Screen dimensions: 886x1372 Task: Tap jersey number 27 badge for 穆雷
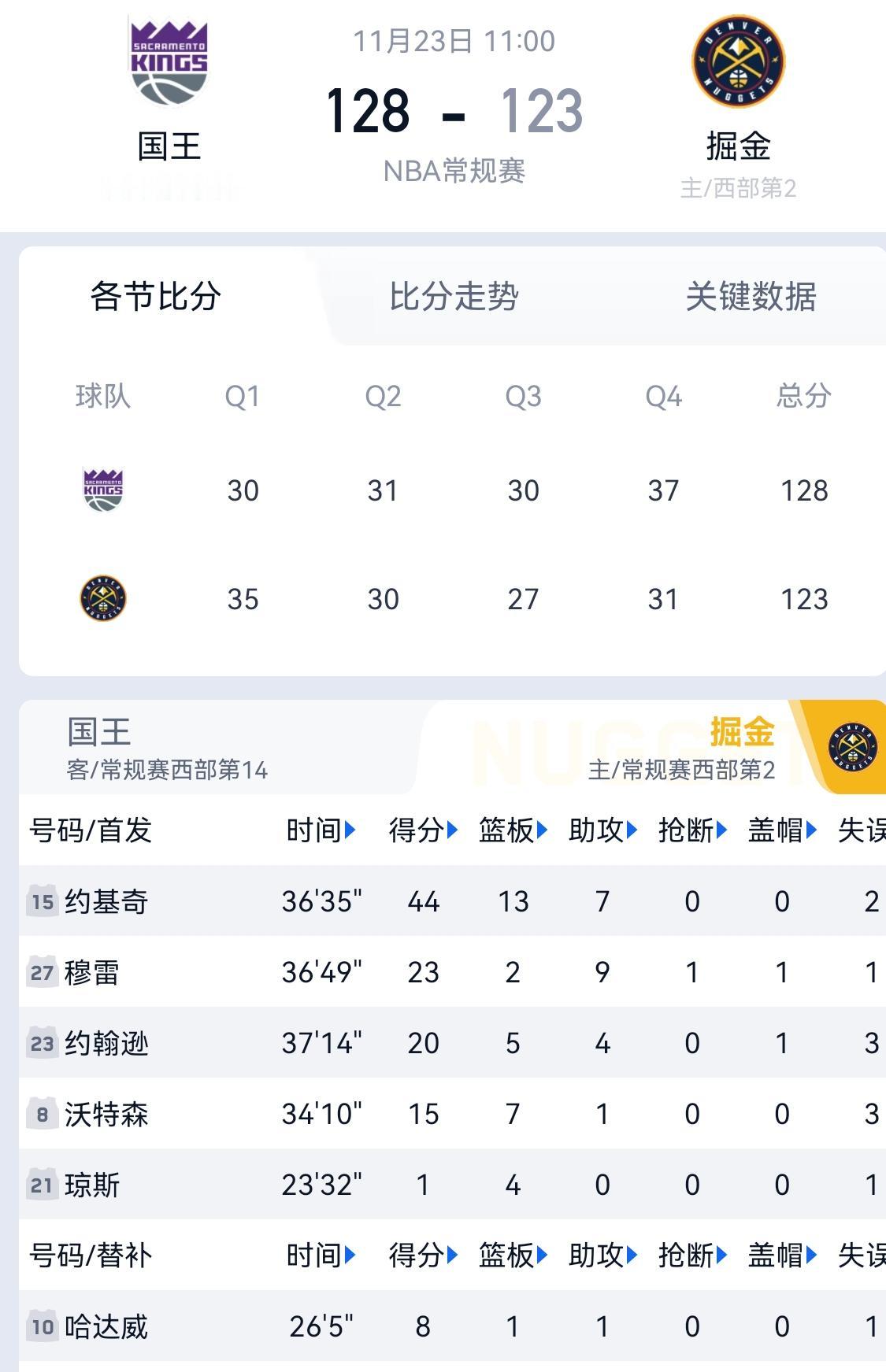(43, 972)
